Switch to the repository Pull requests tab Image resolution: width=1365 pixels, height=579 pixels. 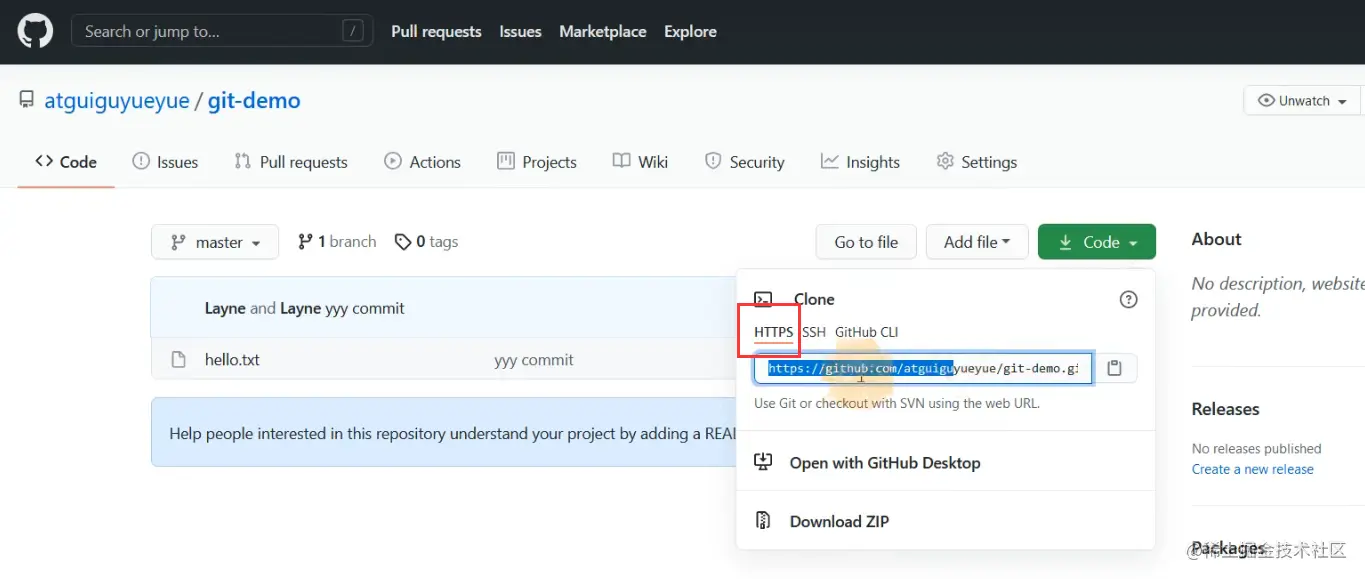click(x=291, y=162)
